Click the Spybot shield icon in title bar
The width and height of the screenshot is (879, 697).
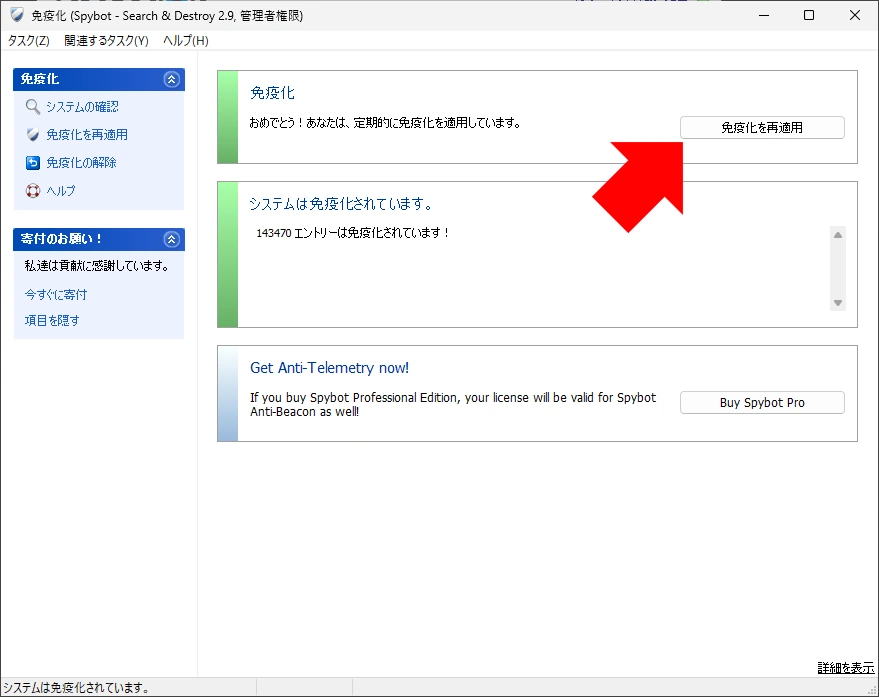16,15
